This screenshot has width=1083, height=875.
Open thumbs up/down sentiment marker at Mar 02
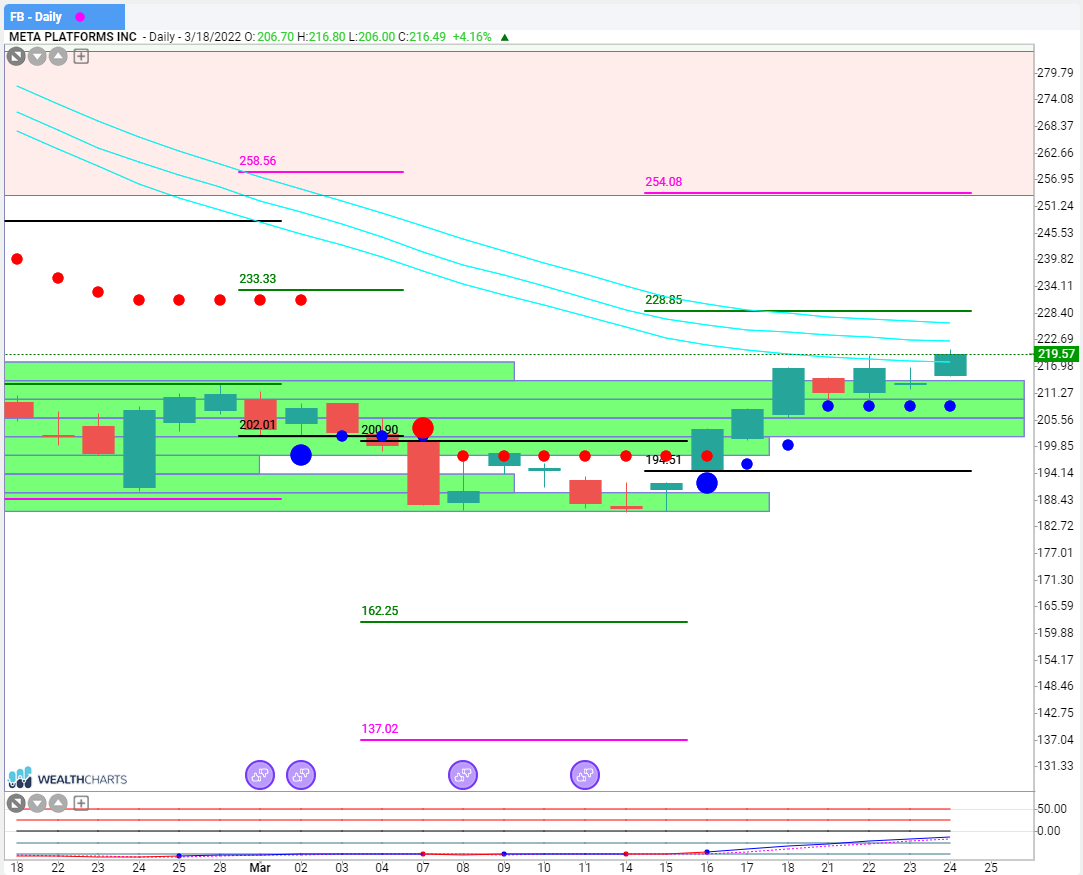[301, 775]
